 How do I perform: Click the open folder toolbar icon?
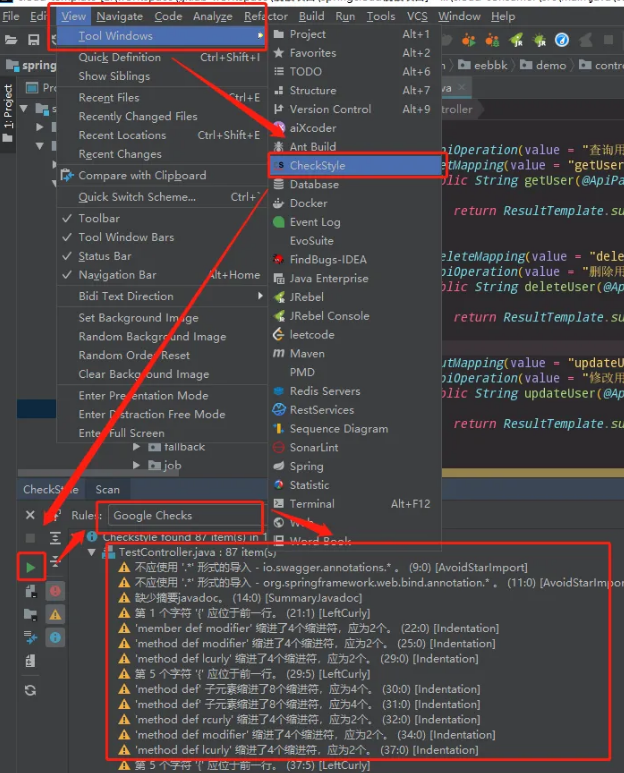point(11,40)
